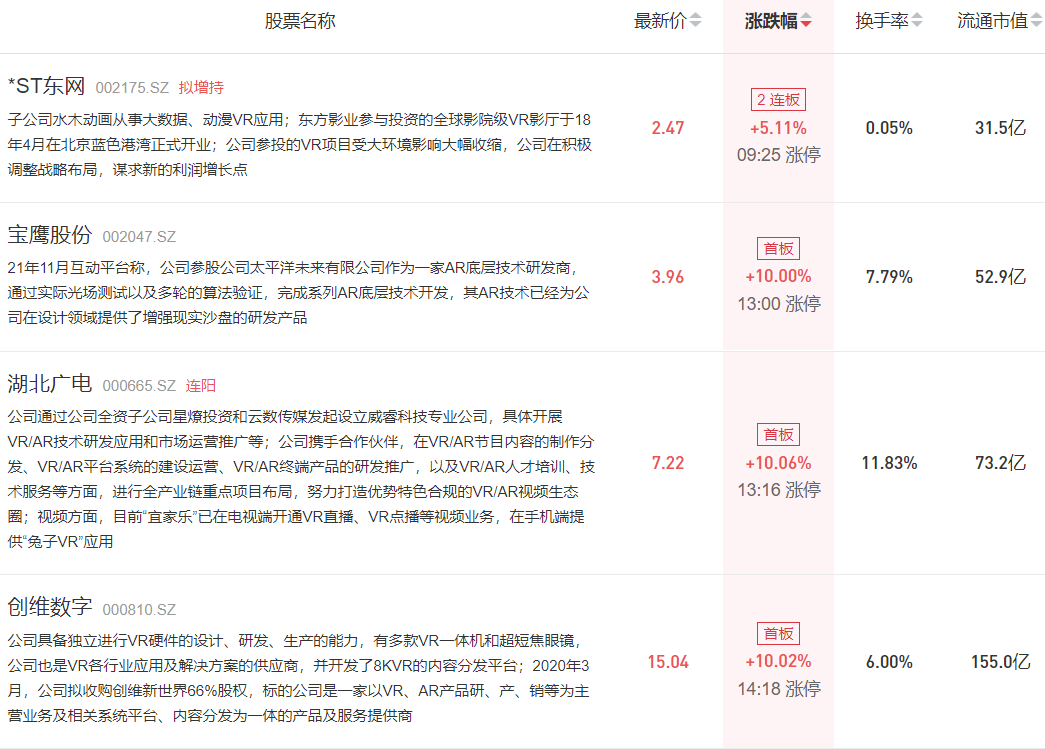This screenshot has height=749, width=1045.
Task: Click market cap 73.2亿
Action: [1000, 462]
